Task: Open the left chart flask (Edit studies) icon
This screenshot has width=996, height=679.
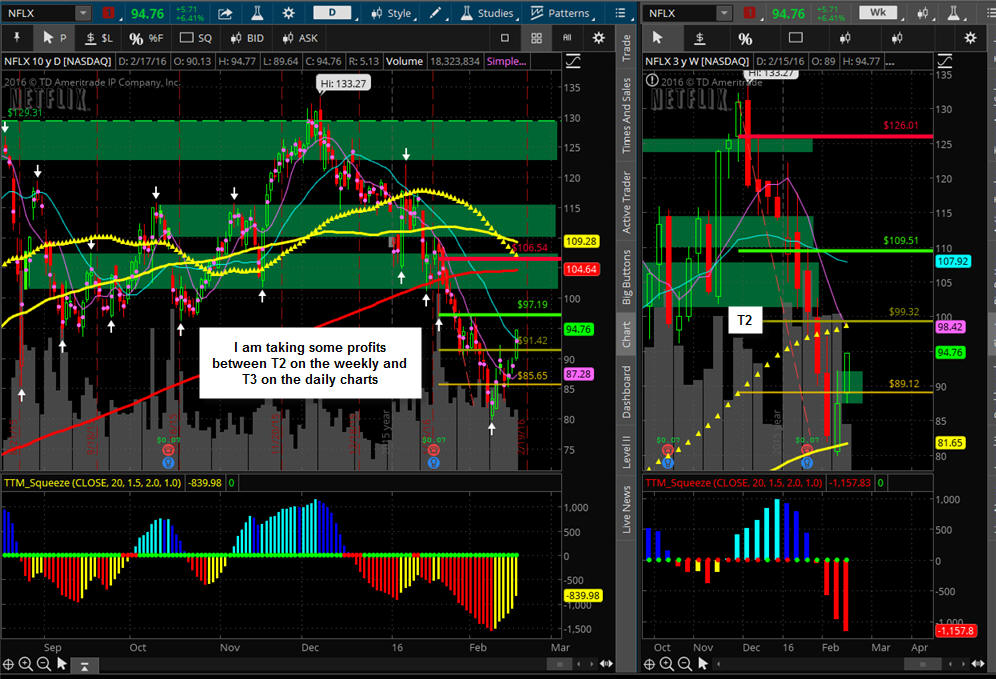Action: coord(257,13)
